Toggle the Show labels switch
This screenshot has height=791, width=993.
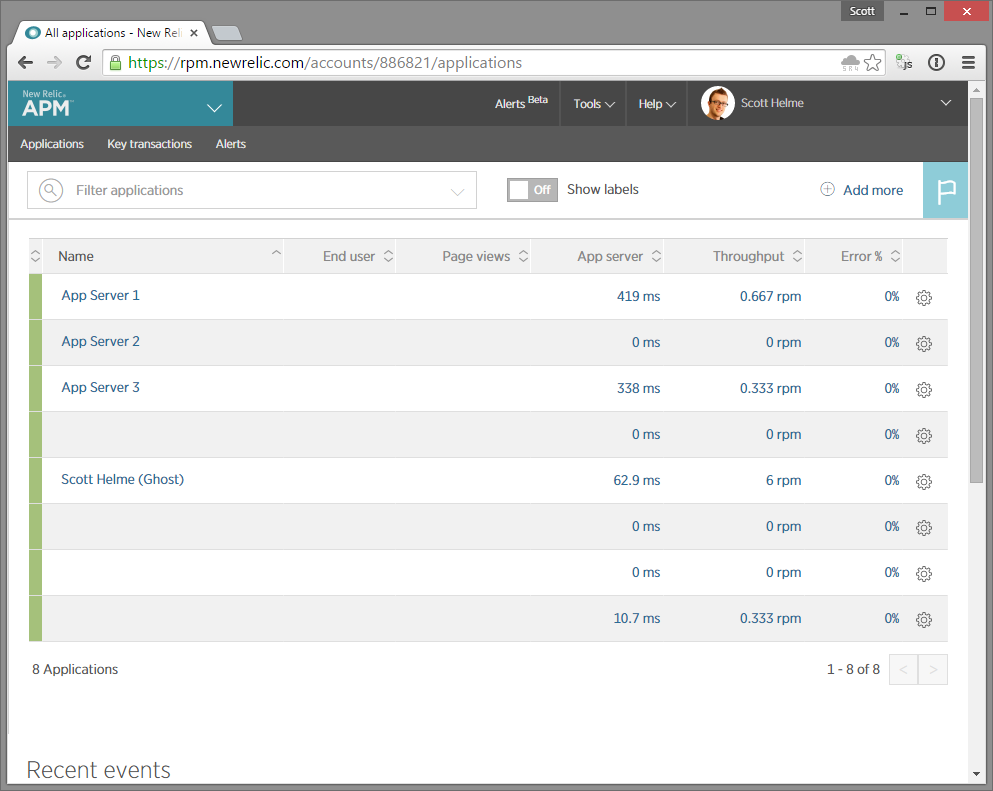click(x=531, y=190)
